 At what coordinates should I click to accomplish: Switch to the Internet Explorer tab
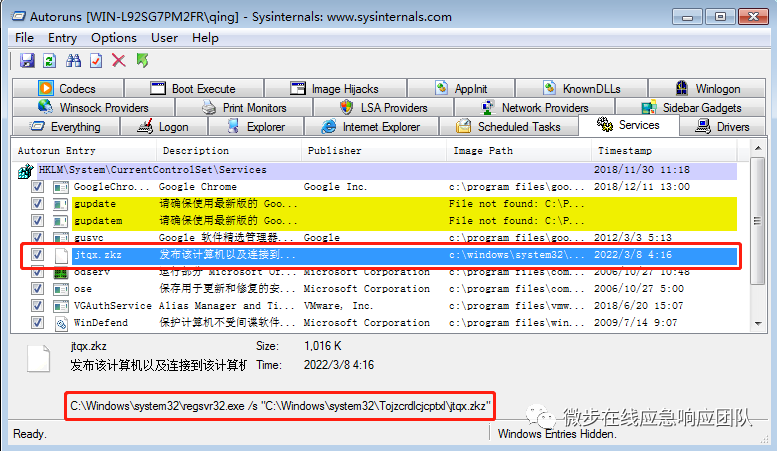pos(372,126)
